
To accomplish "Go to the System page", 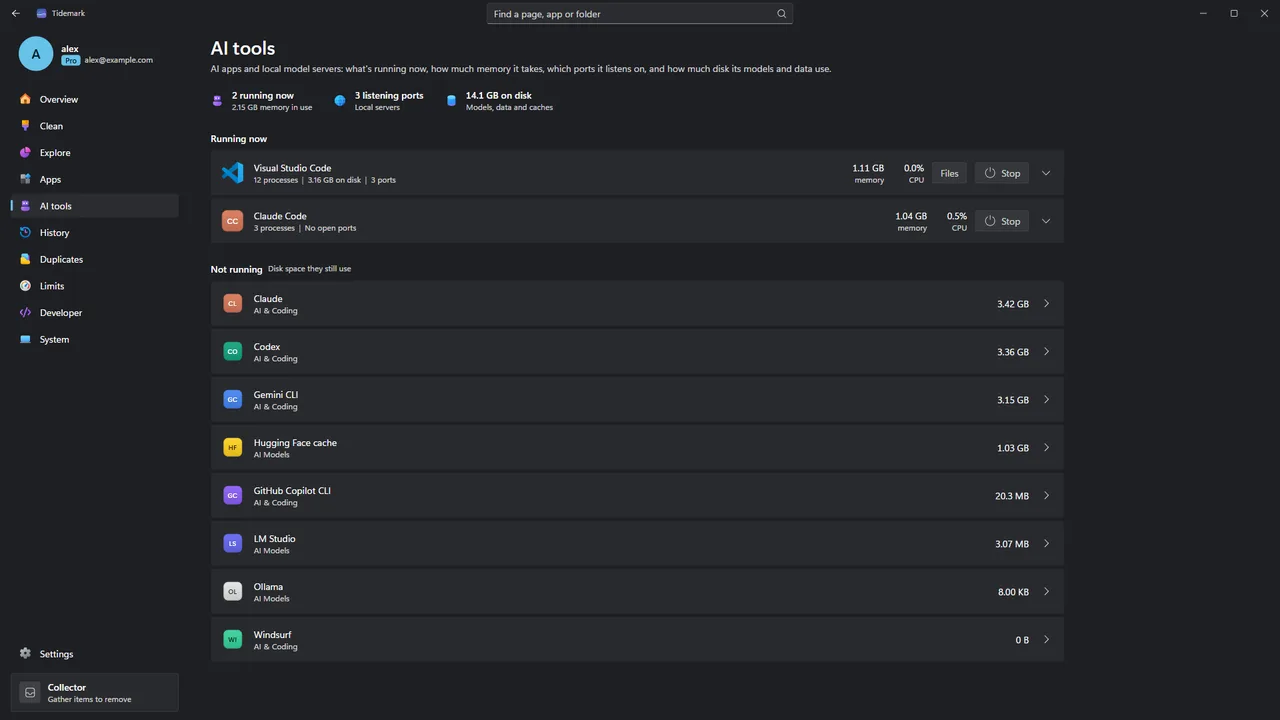I will (95, 339).
